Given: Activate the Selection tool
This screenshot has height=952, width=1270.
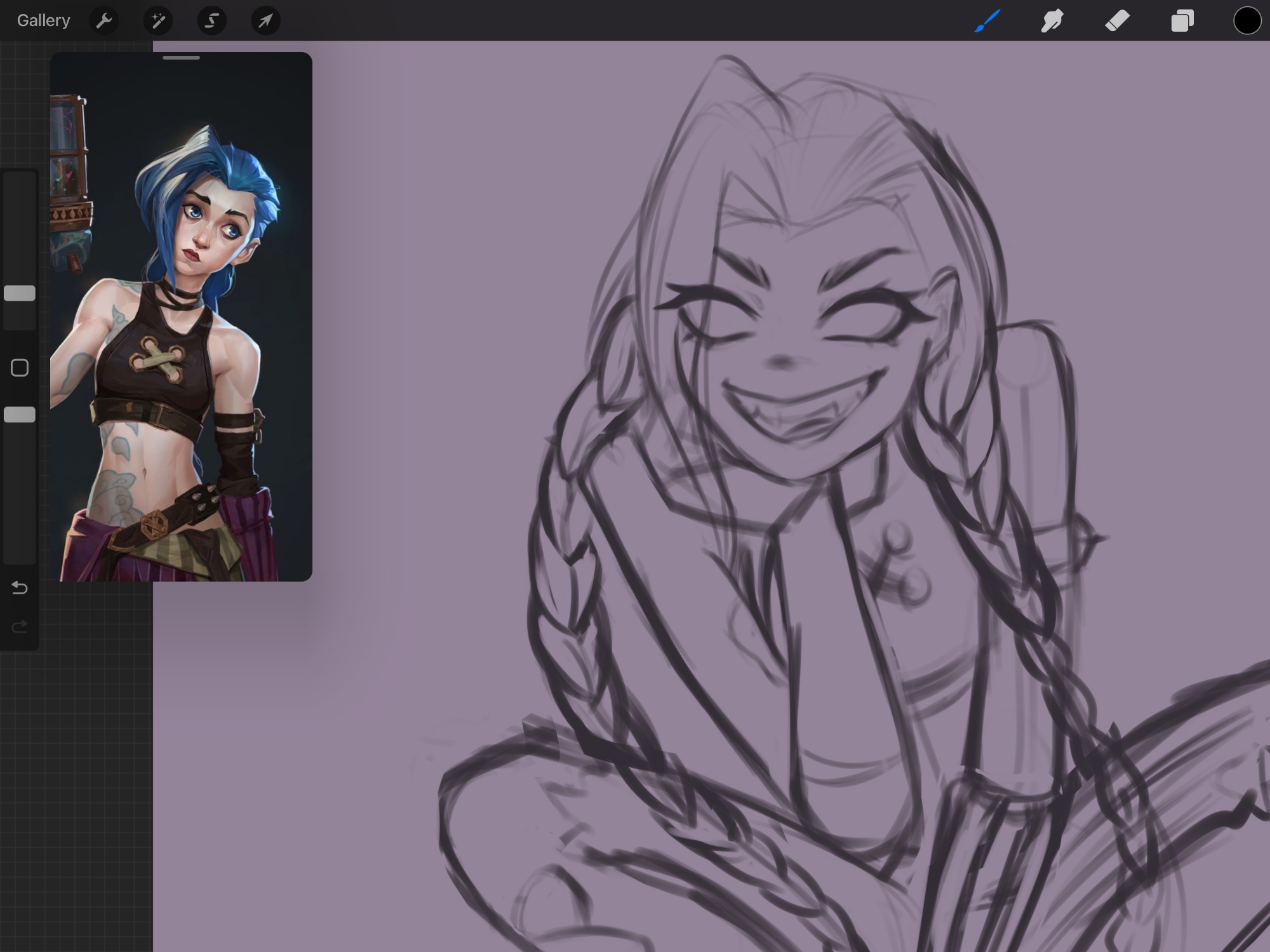Looking at the screenshot, I should pyautogui.click(x=211, y=21).
